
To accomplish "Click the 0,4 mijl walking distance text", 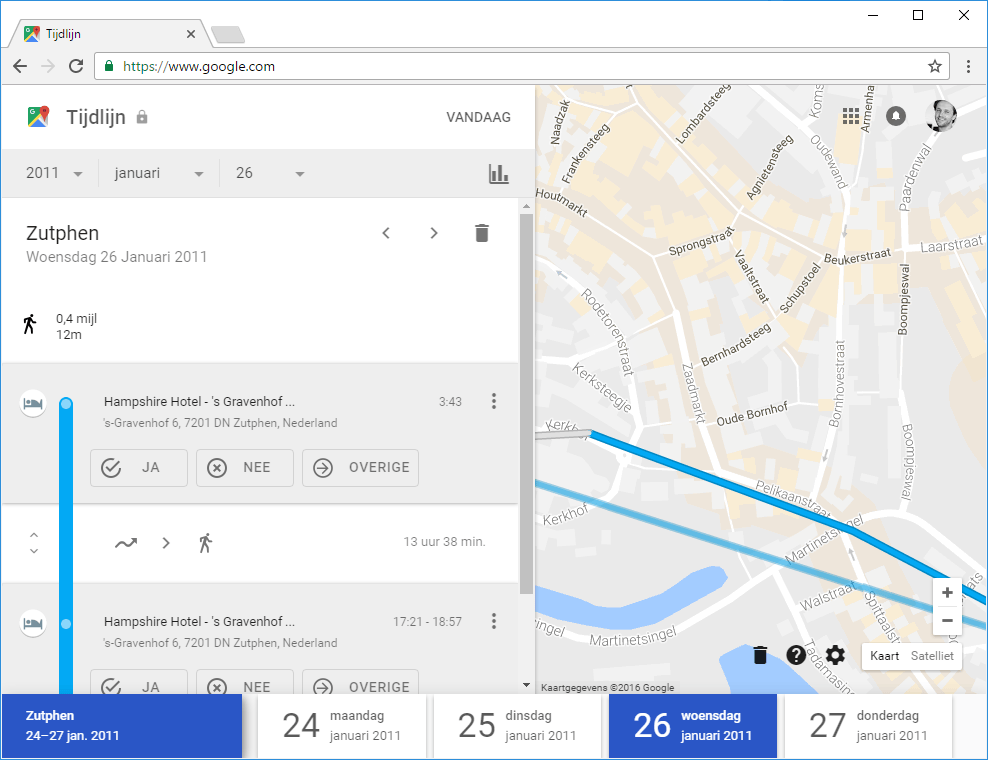I will tap(76, 318).
